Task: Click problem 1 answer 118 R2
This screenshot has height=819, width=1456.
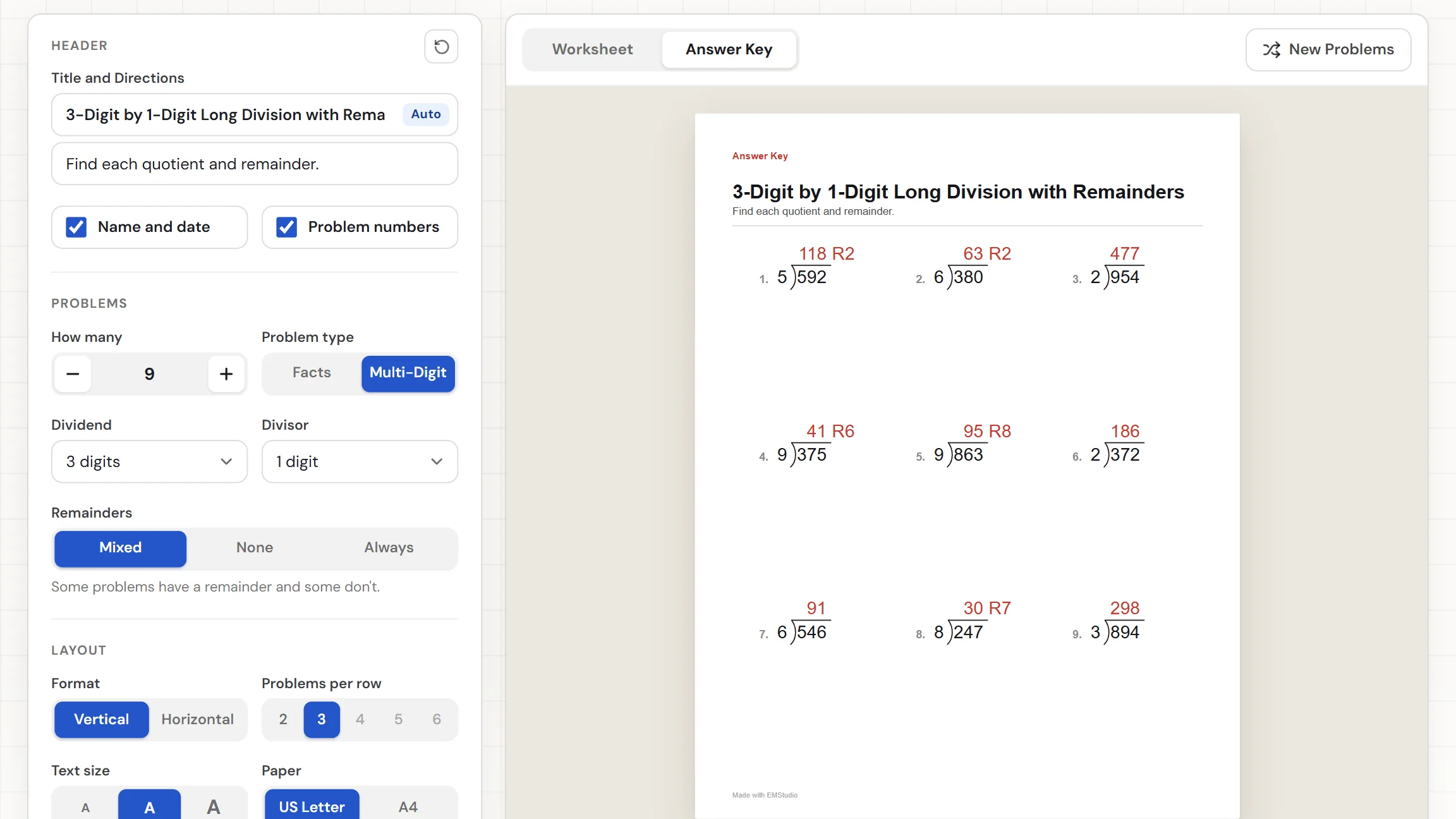Action: tap(826, 253)
